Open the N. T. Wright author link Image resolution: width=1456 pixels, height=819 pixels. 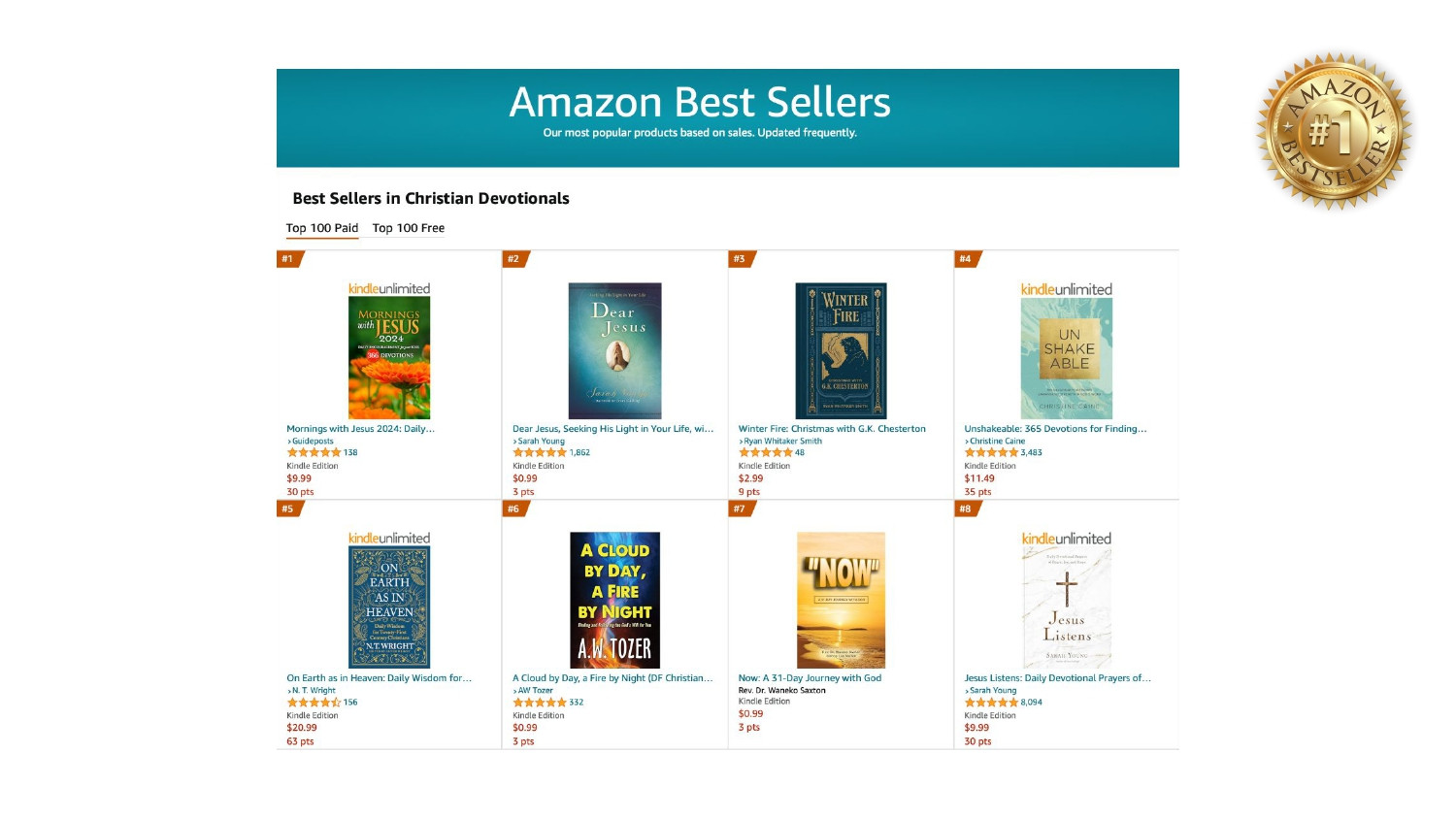pyautogui.click(x=314, y=691)
